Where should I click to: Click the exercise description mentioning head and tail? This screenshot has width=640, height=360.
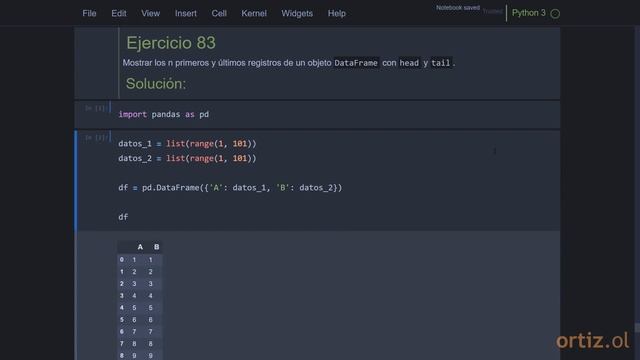pyautogui.click(x=289, y=63)
